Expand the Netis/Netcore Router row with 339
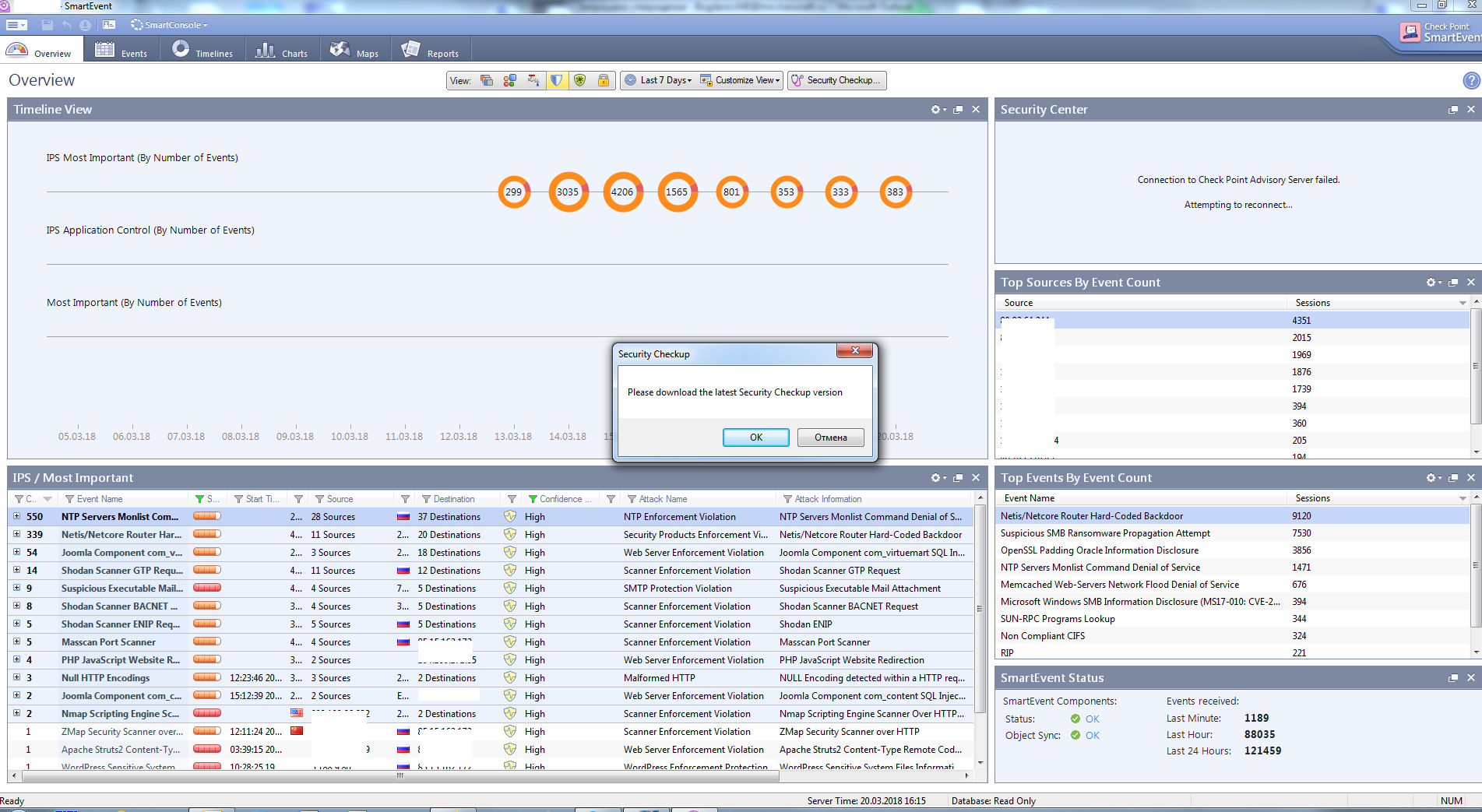1482x812 pixels. tap(16, 534)
